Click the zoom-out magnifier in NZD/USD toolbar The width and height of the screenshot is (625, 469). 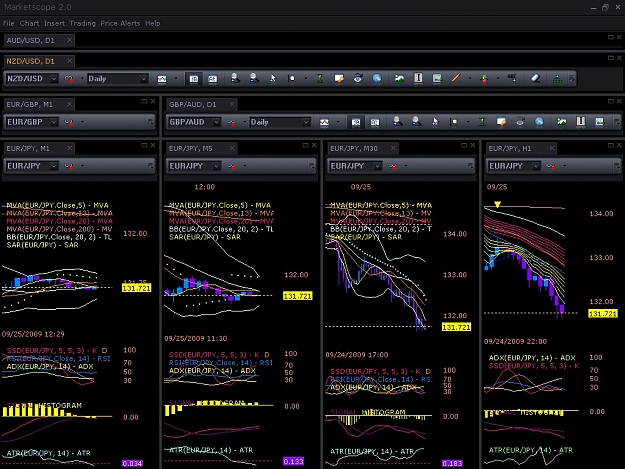click(254, 78)
